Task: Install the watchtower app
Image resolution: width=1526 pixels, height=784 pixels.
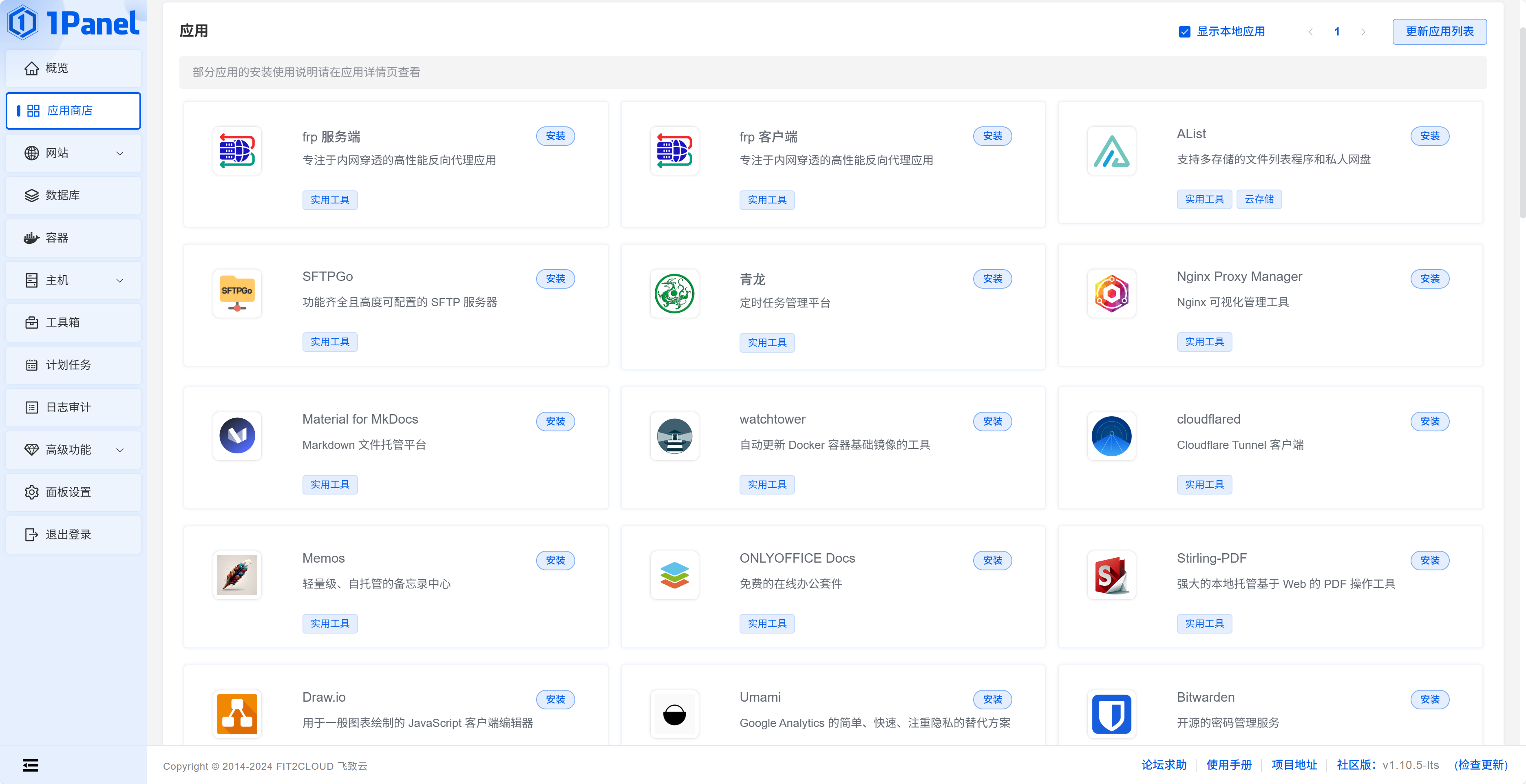Action: click(992, 421)
